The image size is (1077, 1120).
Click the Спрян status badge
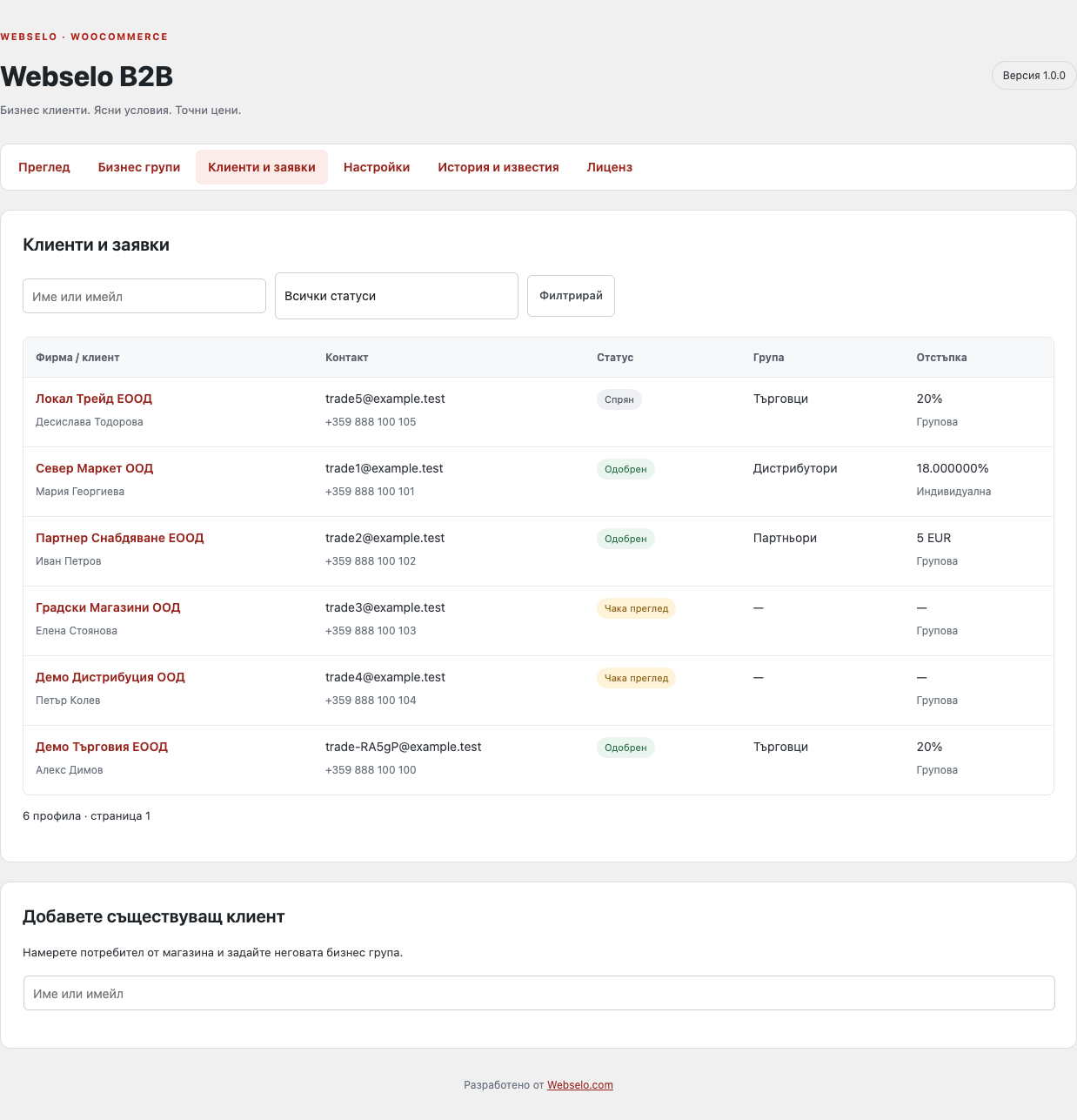[x=619, y=399]
